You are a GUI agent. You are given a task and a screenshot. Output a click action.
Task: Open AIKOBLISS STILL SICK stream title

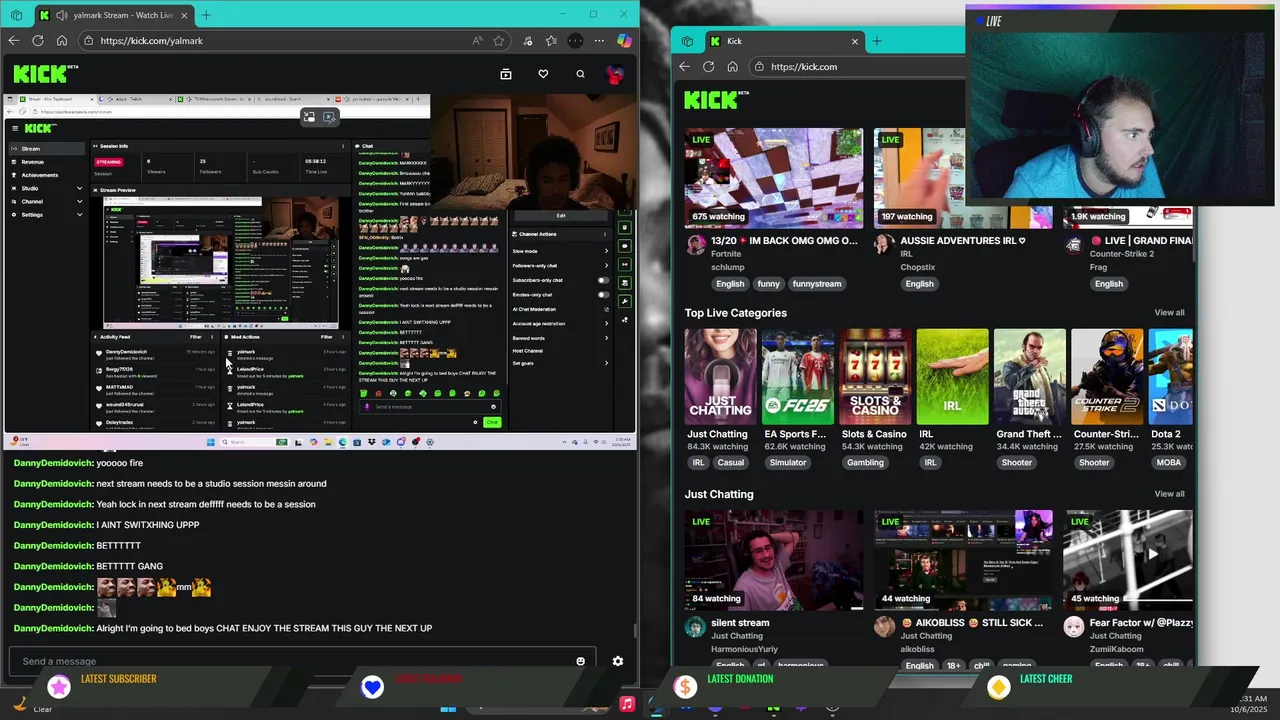(x=971, y=623)
